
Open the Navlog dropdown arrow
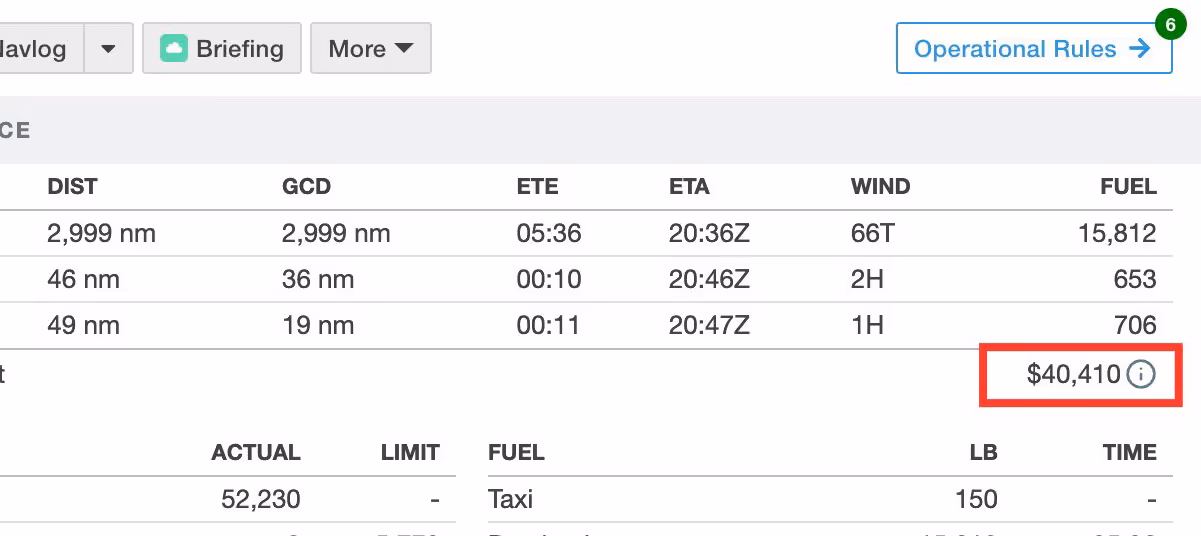pos(108,49)
